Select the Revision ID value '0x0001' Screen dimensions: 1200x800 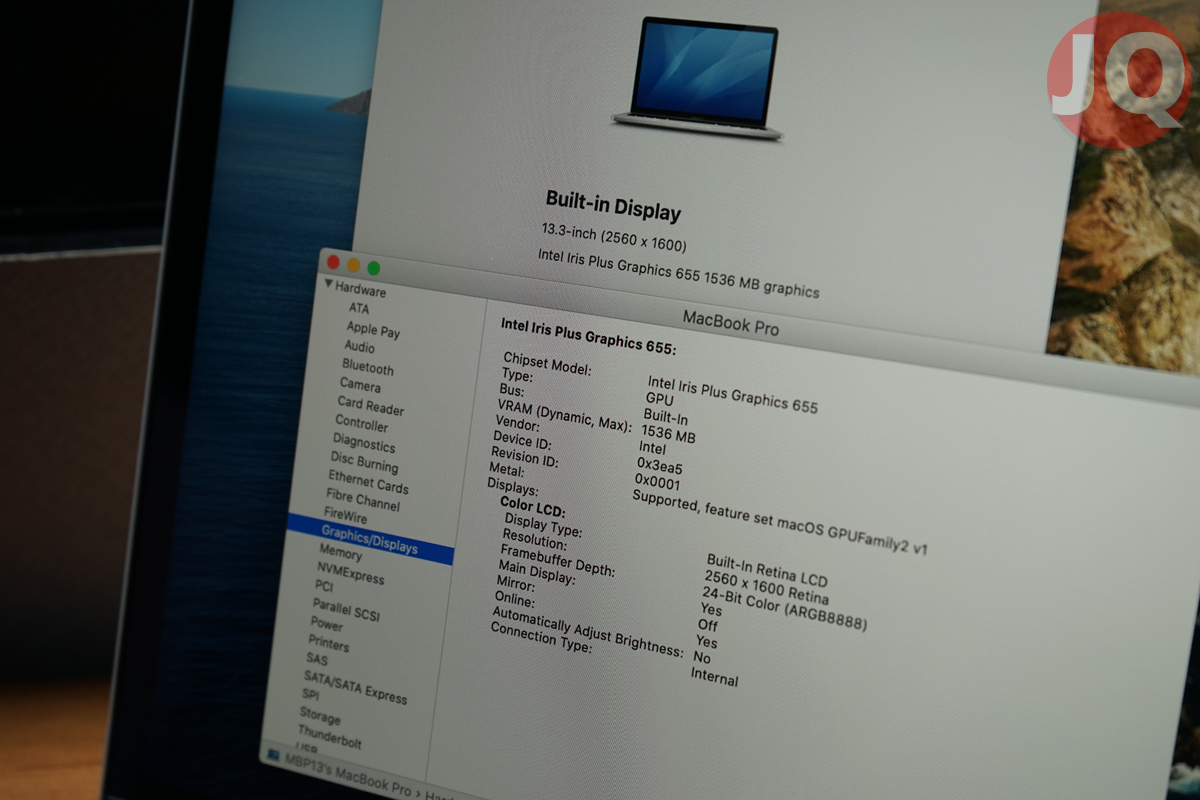[x=657, y=481]
